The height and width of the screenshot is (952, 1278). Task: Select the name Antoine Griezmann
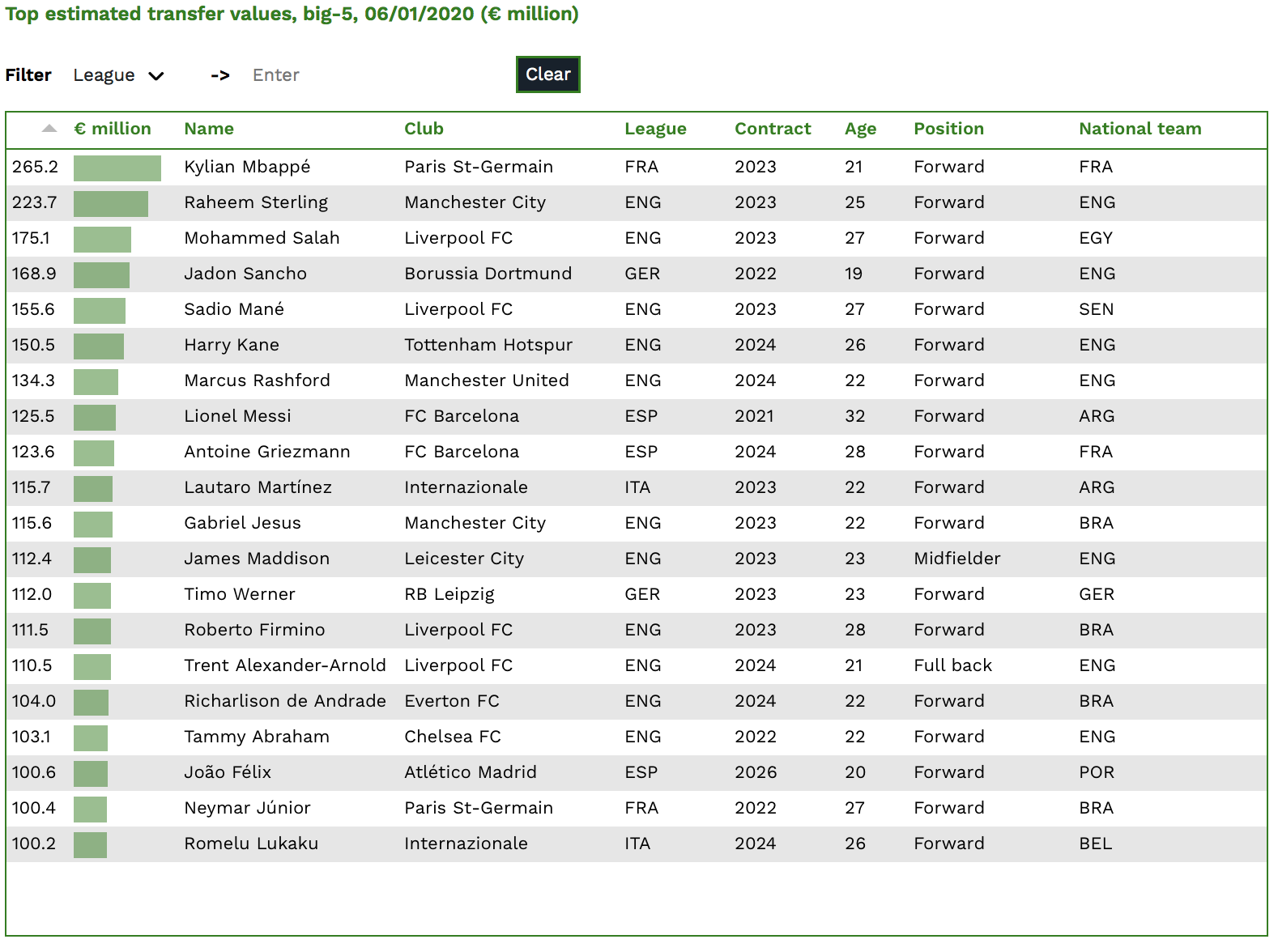pyautogui.click(x=267, y=452)
